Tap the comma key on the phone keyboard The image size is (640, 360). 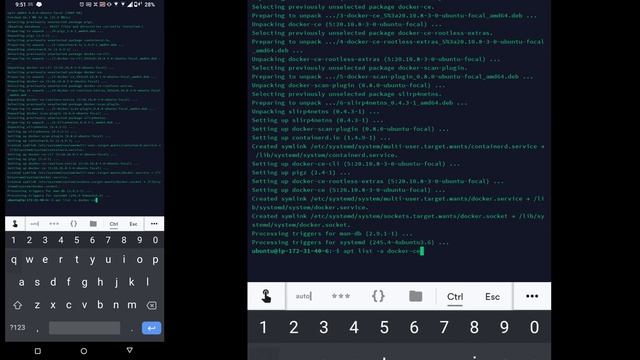(x=37, y=330)
